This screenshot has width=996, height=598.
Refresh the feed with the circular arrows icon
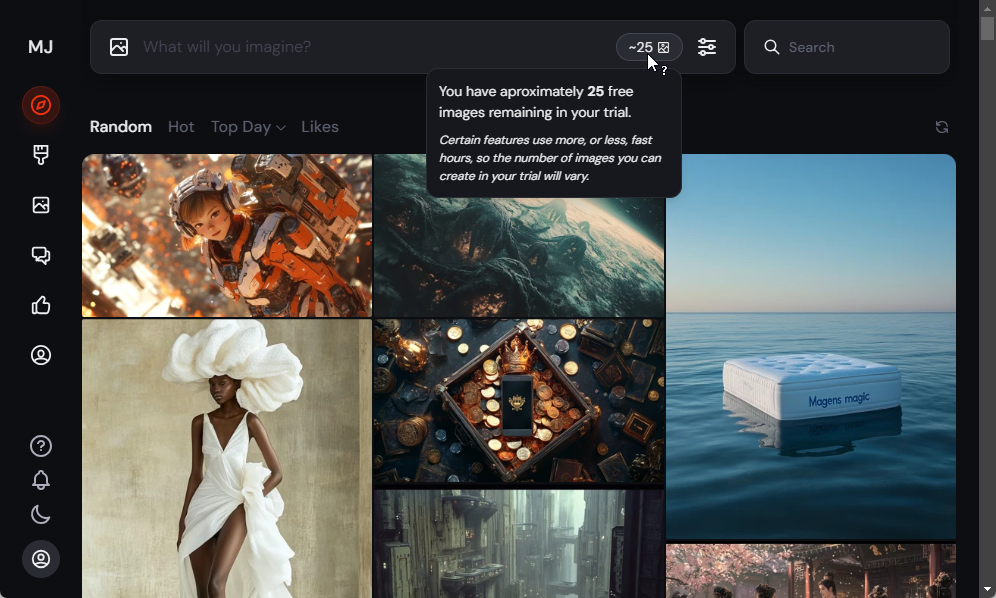click(x=941, y=127)
